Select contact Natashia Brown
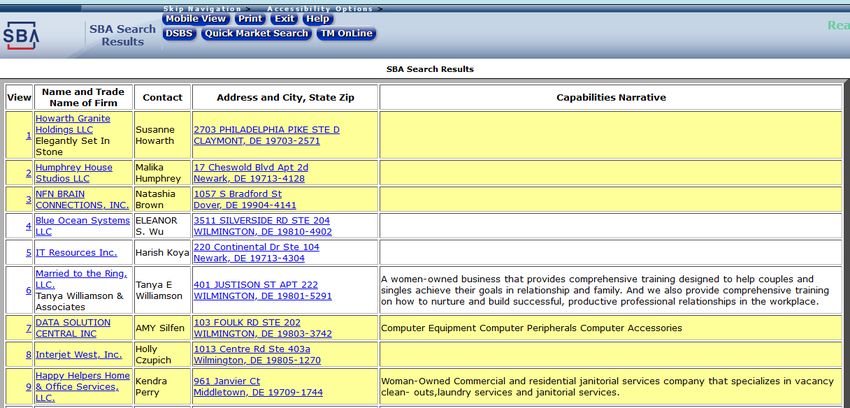 tap(154, 199)
